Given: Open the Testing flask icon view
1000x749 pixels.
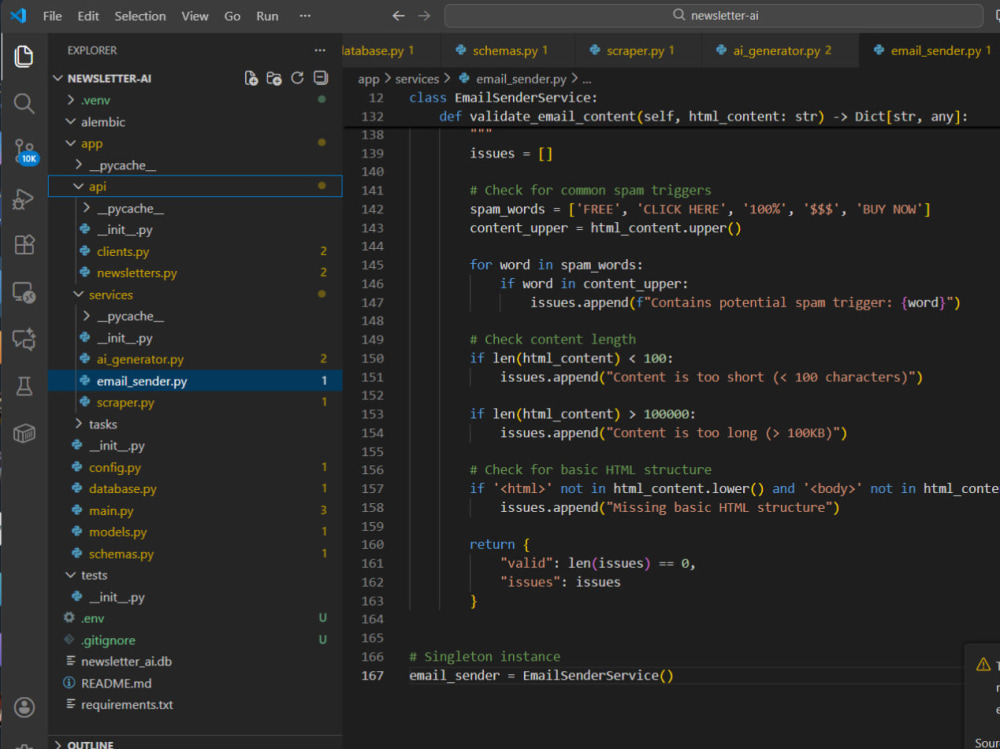Looking at the screenshot, I should tap(24, 386).
